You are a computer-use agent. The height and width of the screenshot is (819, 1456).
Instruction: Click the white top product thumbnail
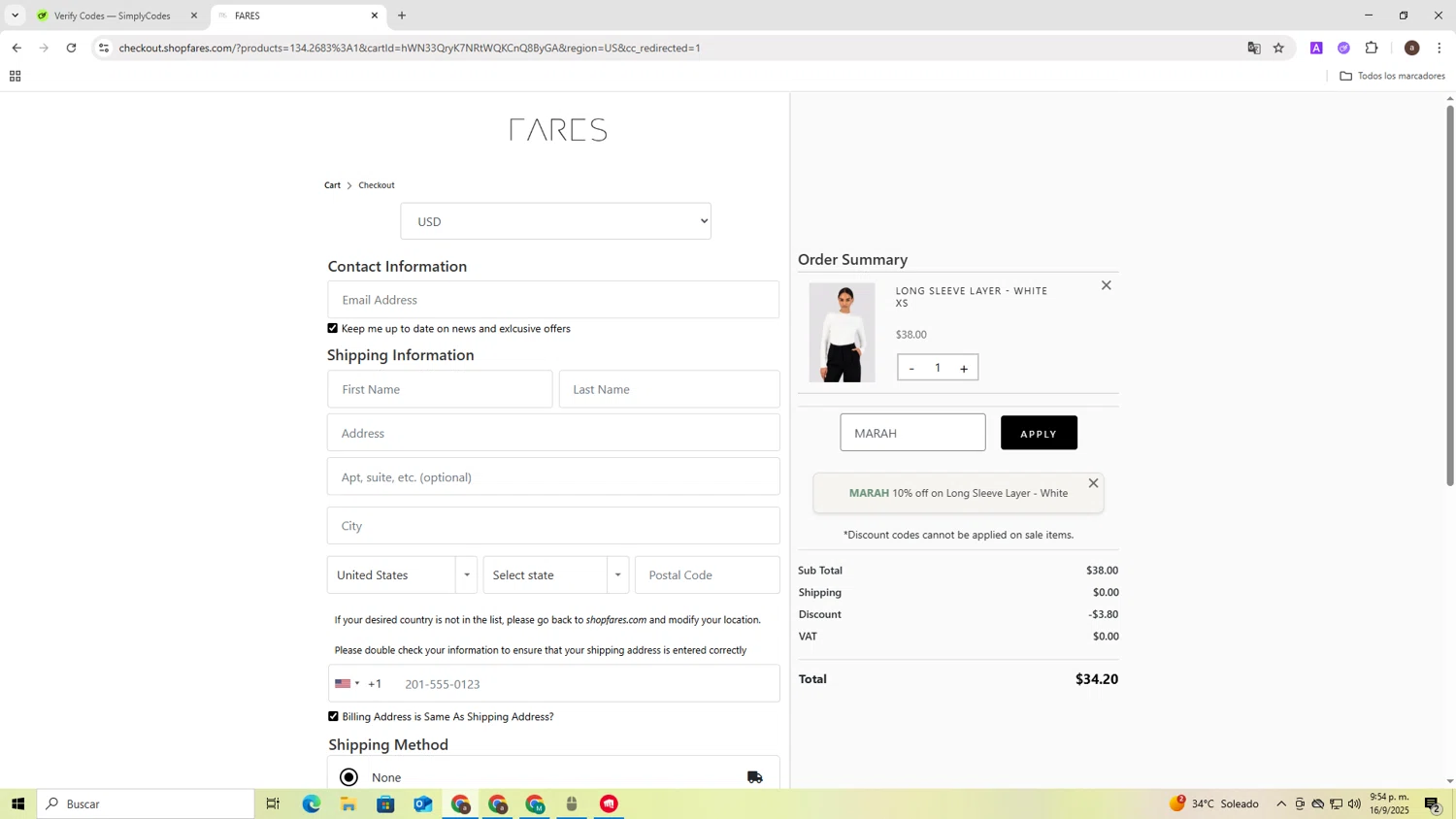(842, 333)
